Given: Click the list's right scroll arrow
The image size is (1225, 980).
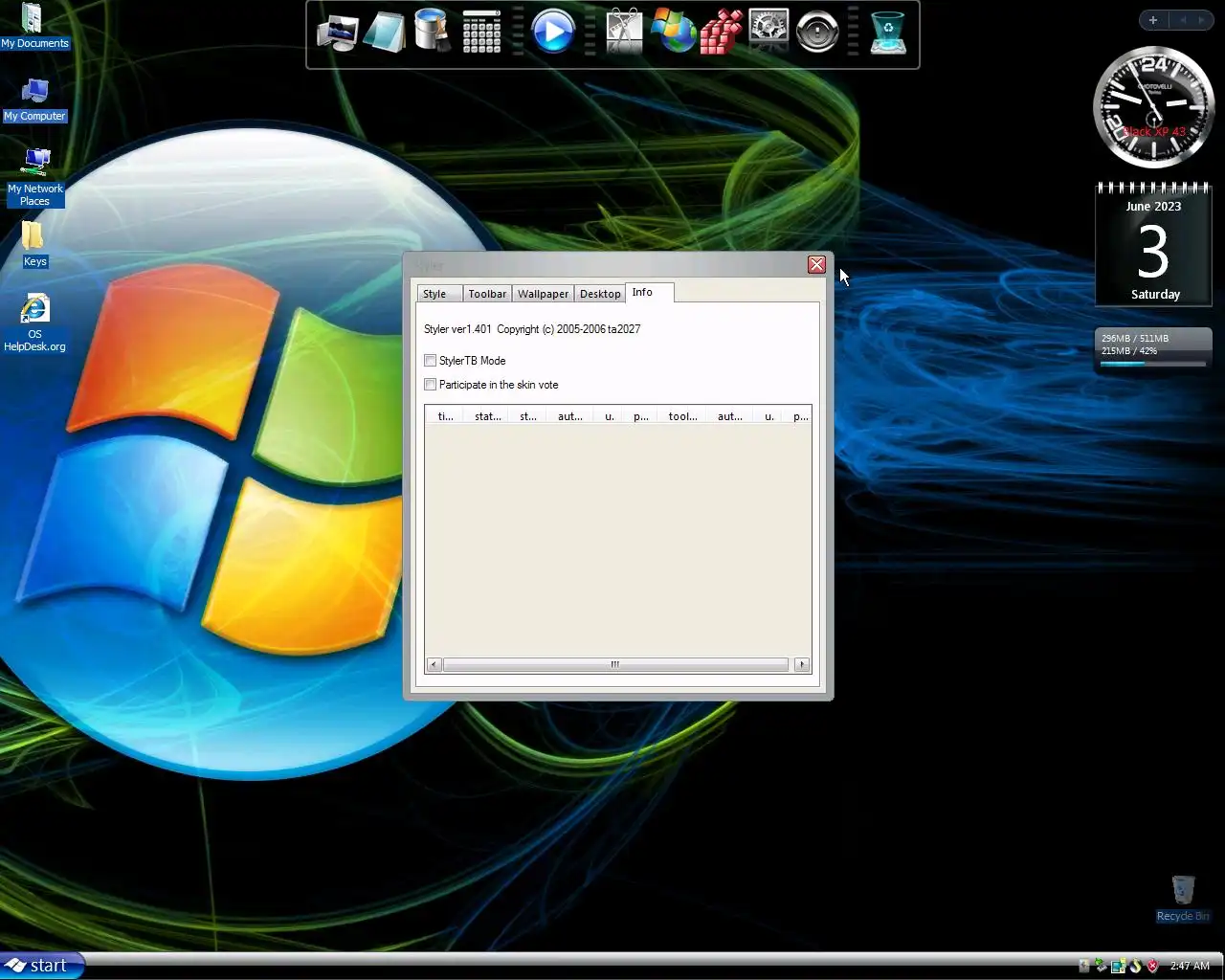Looking at the screenshot, I should 802,664.
